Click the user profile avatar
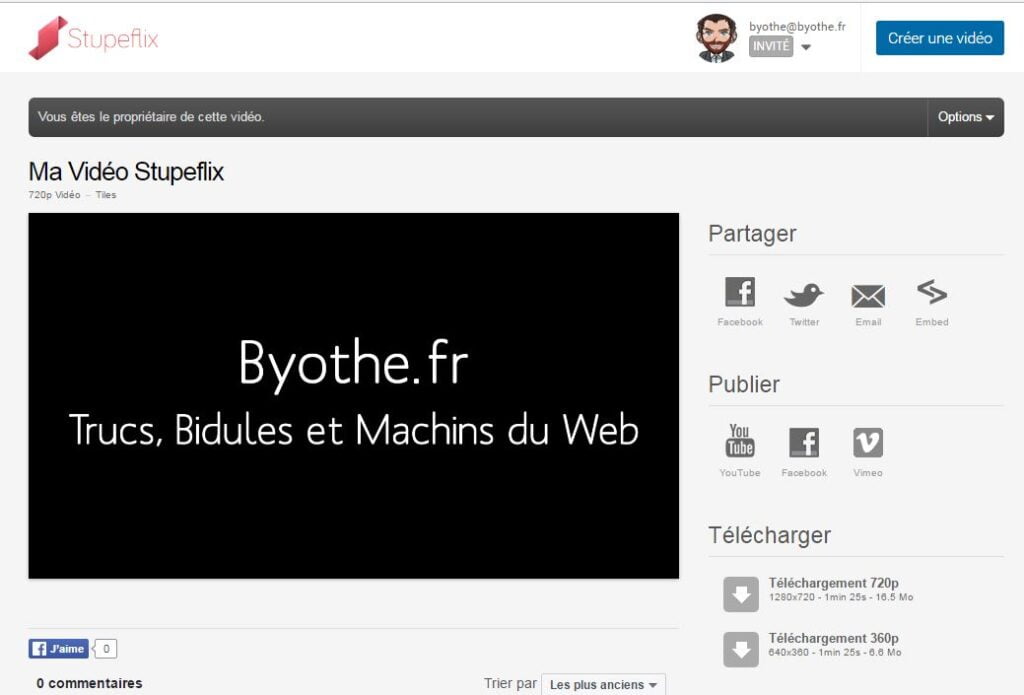The image size is (1024, 695). click(716, 37)
